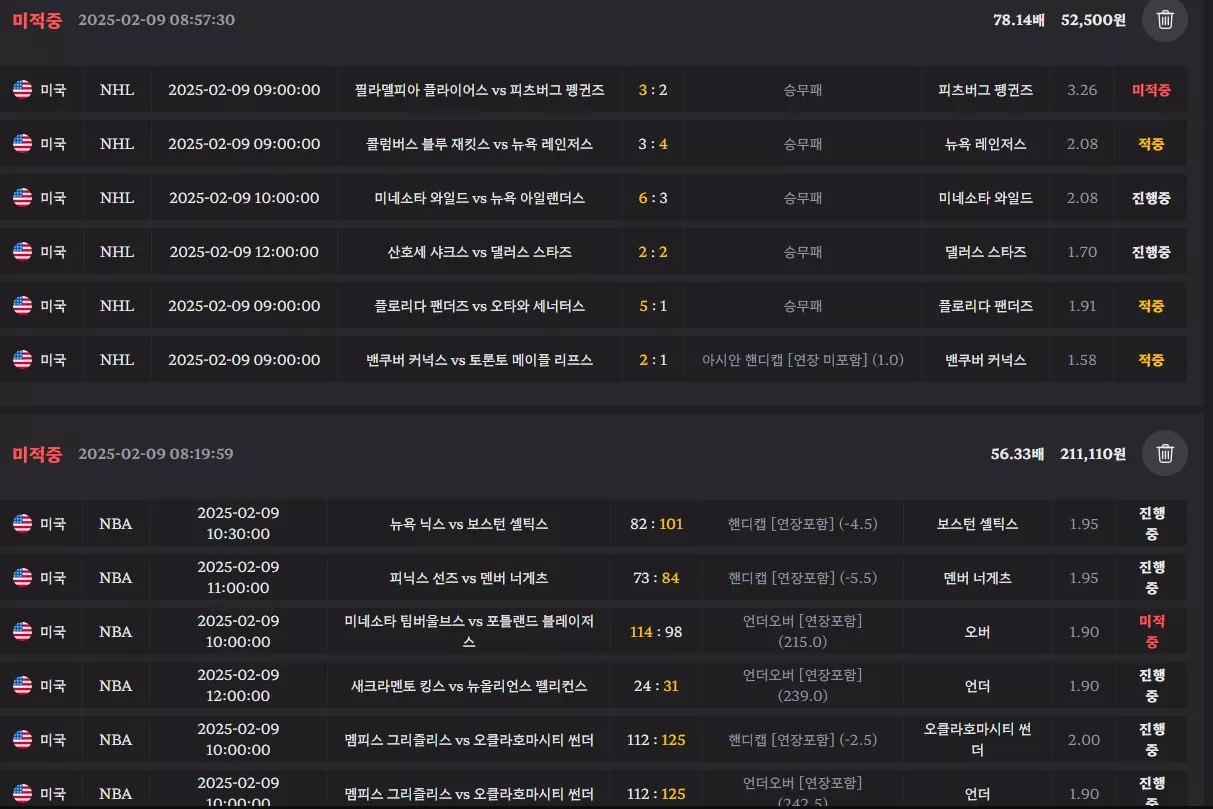Click US flag in Sacramento Kings row
1213x809 pixels.
pyautogui.click(x=23, y=686)
